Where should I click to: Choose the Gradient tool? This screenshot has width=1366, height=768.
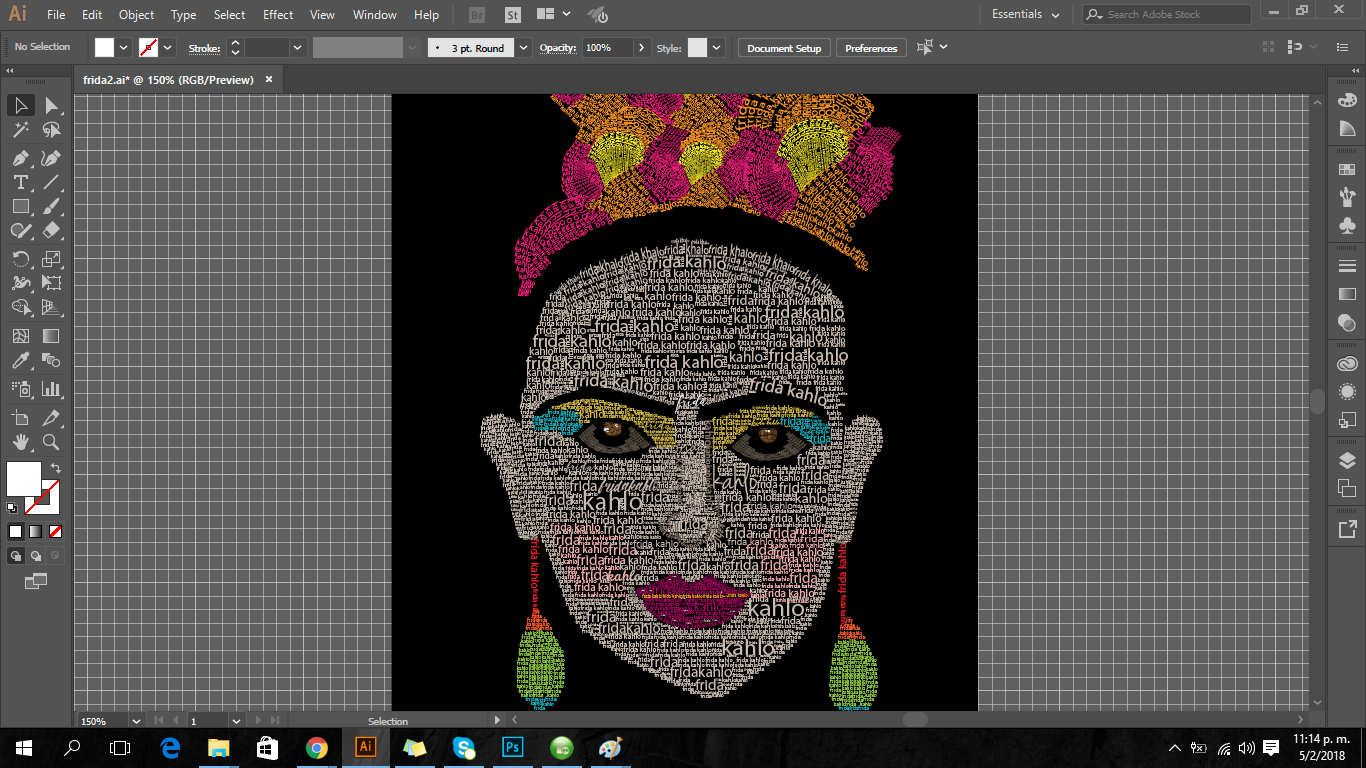coord(51,336)
